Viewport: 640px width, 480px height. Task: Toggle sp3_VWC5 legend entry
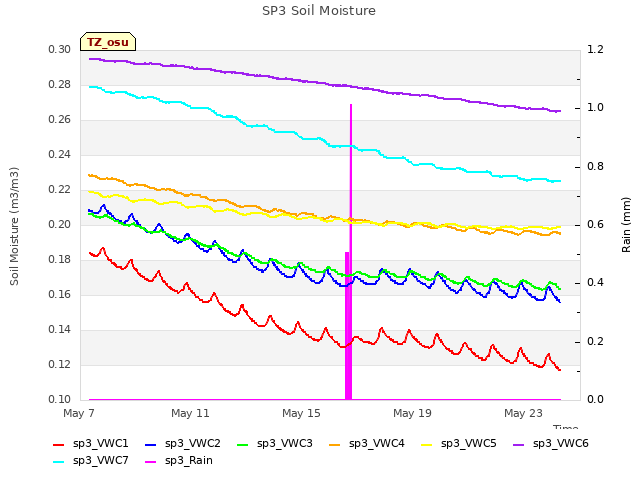pos(459,443)
